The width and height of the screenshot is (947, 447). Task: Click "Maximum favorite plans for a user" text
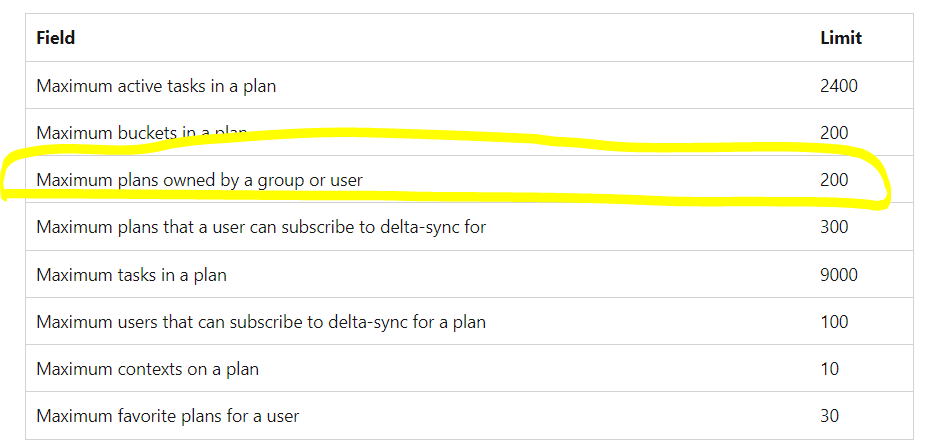click(167, 416)
